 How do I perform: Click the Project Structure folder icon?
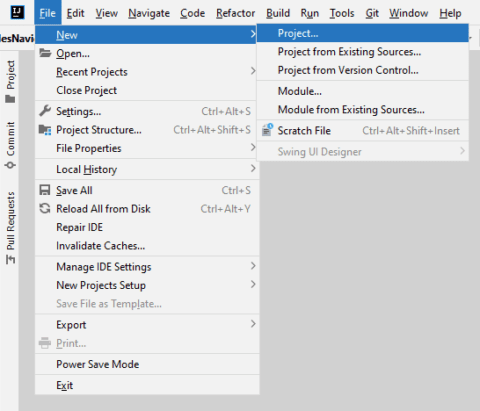click(x=45, y=130)
